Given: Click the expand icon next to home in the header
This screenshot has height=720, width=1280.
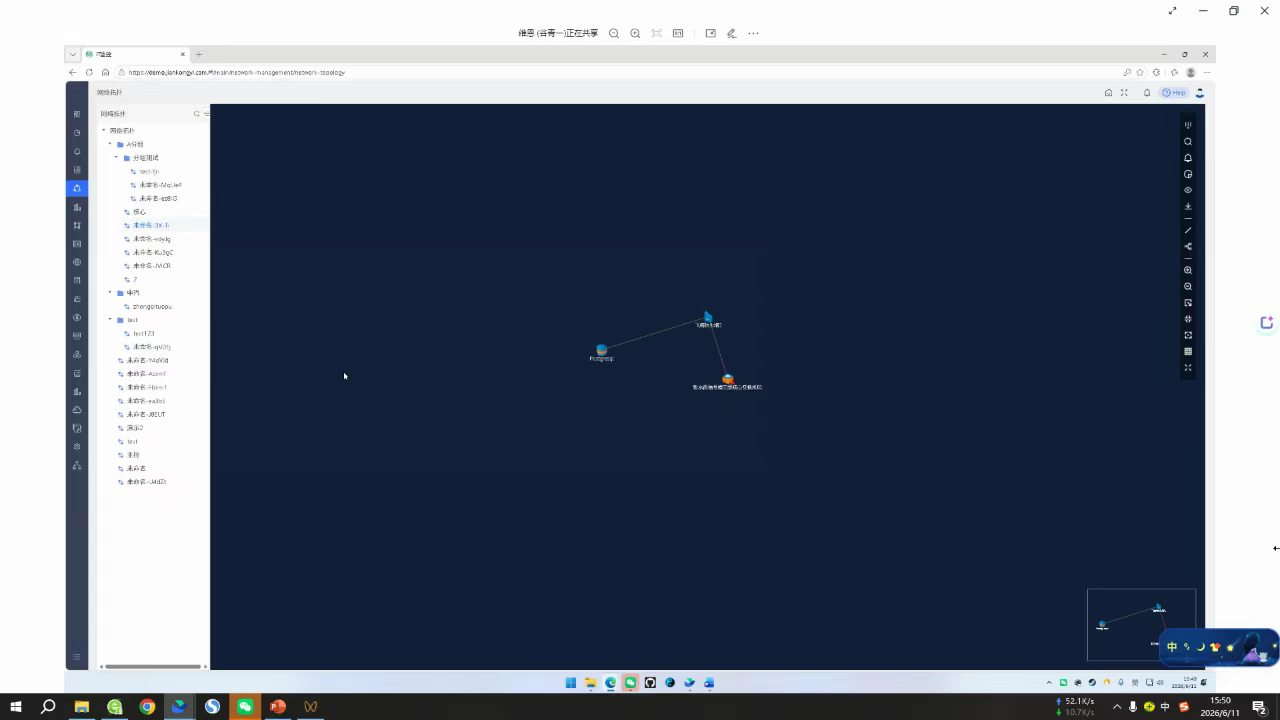Looking at the screenshot, I should coord(1124,93).
